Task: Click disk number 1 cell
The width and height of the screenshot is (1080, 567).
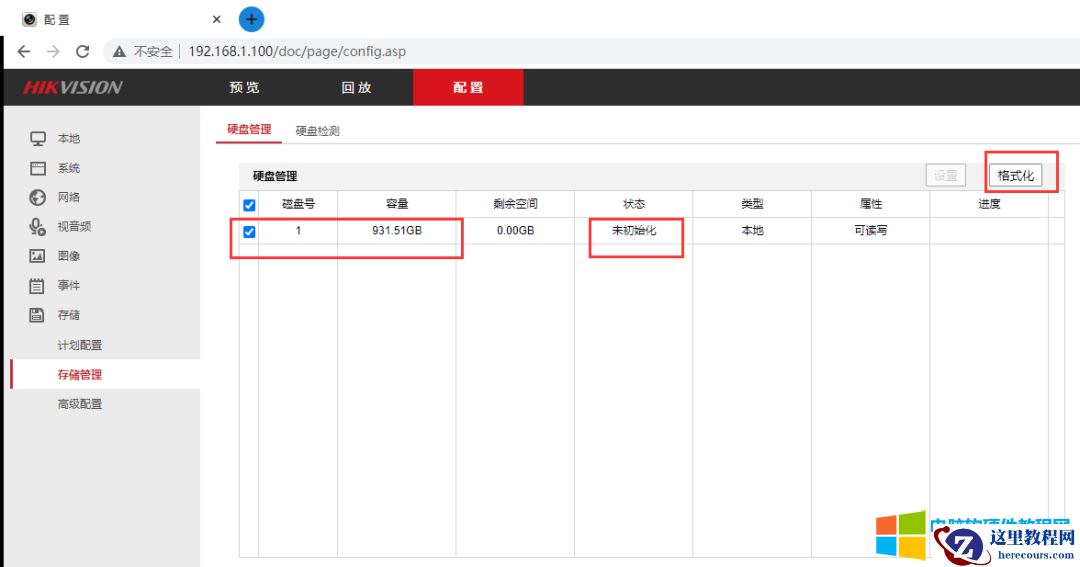Action: coord(298,230)
